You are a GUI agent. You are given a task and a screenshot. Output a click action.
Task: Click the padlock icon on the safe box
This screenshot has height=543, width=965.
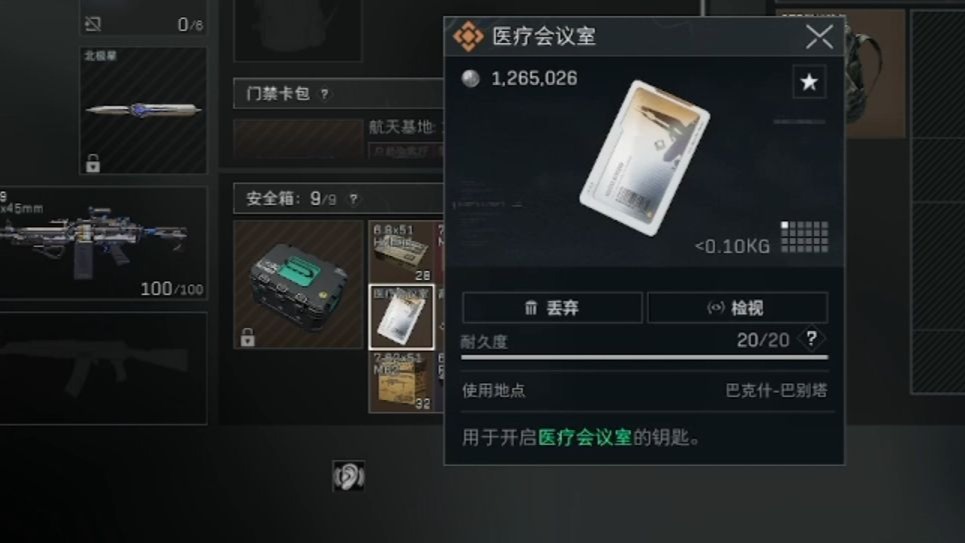tap(247, 337)
